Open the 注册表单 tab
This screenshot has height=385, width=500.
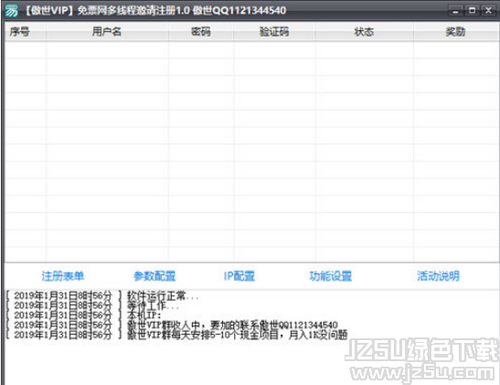click(x=63, y=276)
